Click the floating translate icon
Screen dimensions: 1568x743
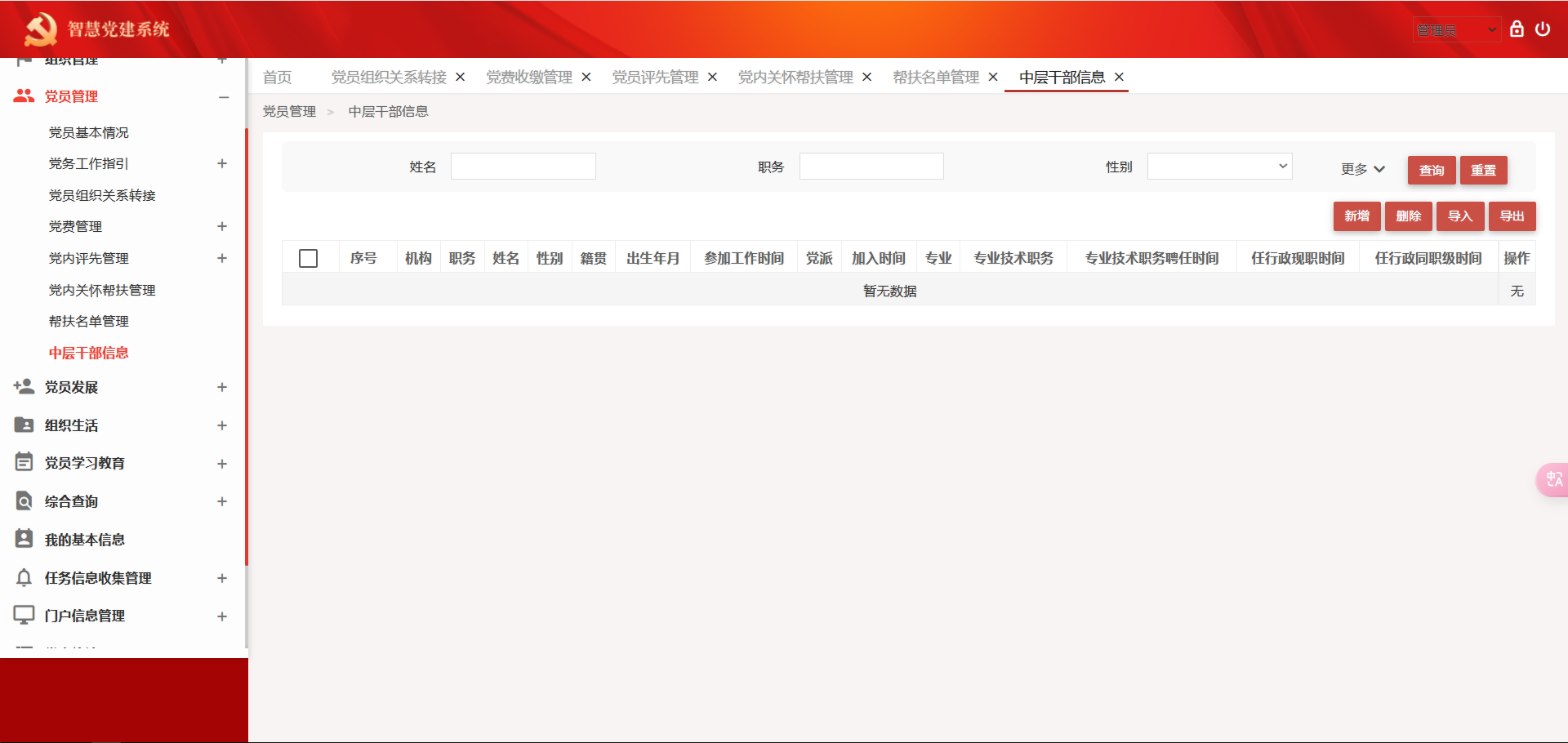click(1553, 480)
